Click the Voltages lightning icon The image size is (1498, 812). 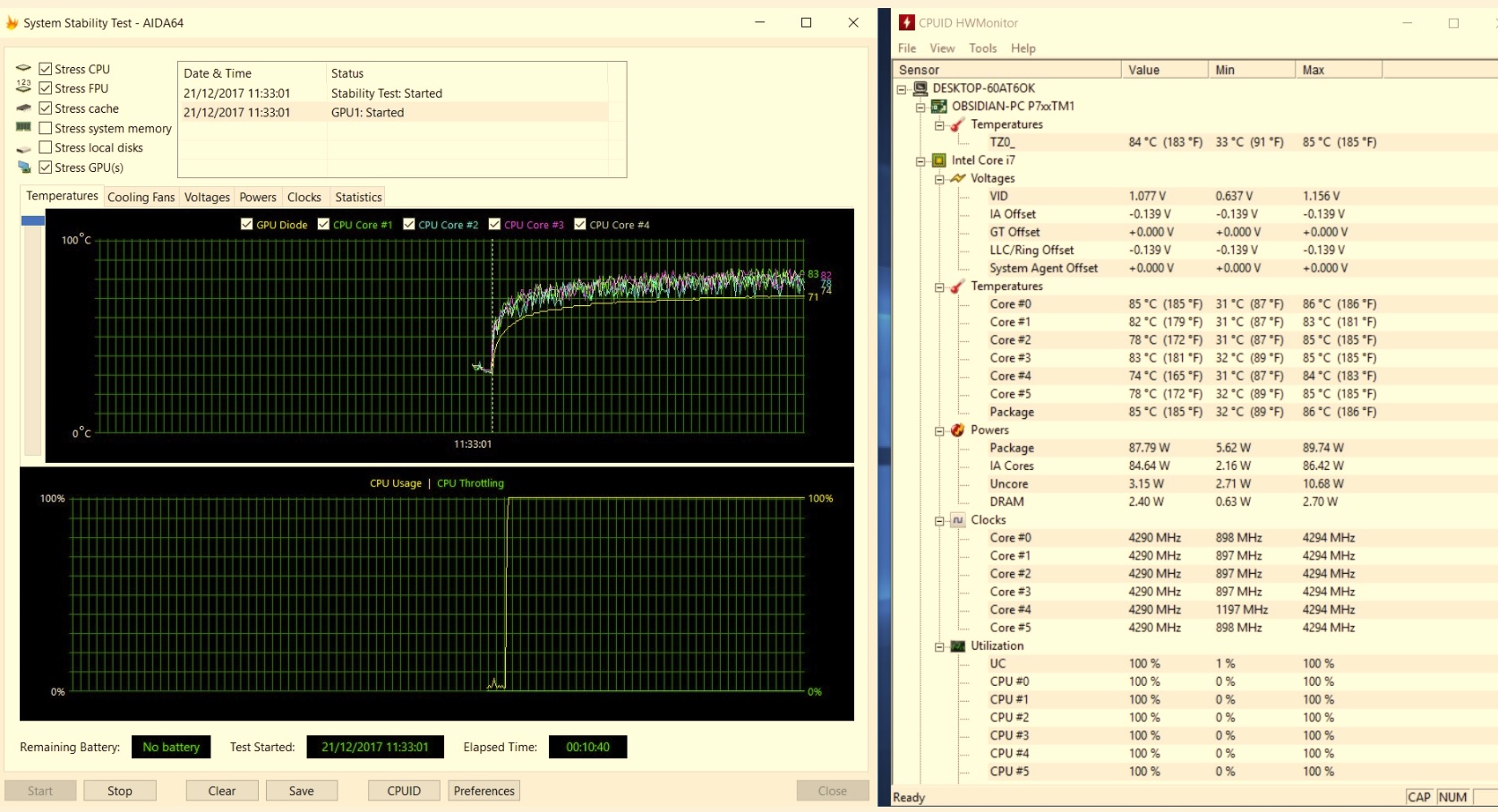(957, 178)
